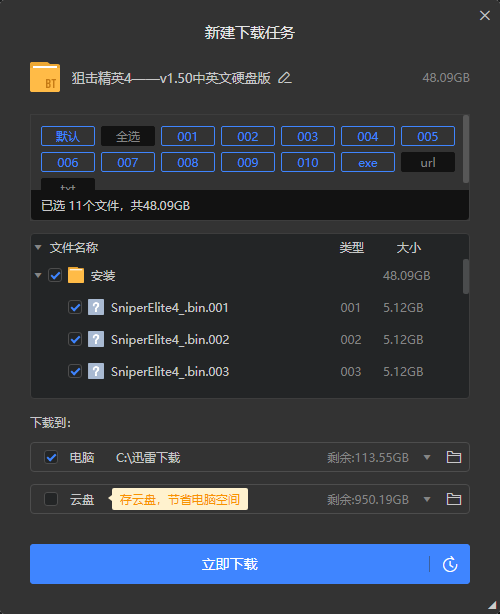Uncheck the 电脑 download destination checkbox
The width and height of the screenshot is (500, 614).
pyautogui.click(x=51, y=457)
